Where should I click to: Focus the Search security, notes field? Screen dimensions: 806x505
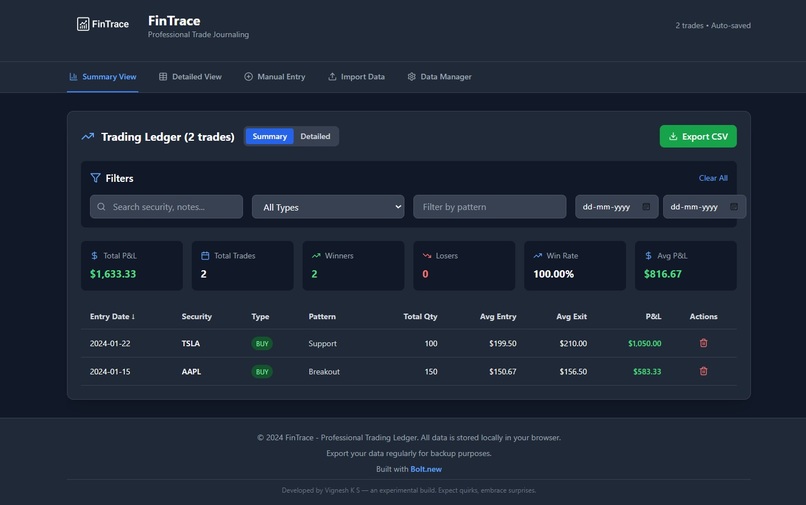pyautogui.click(x=166, y=207)
